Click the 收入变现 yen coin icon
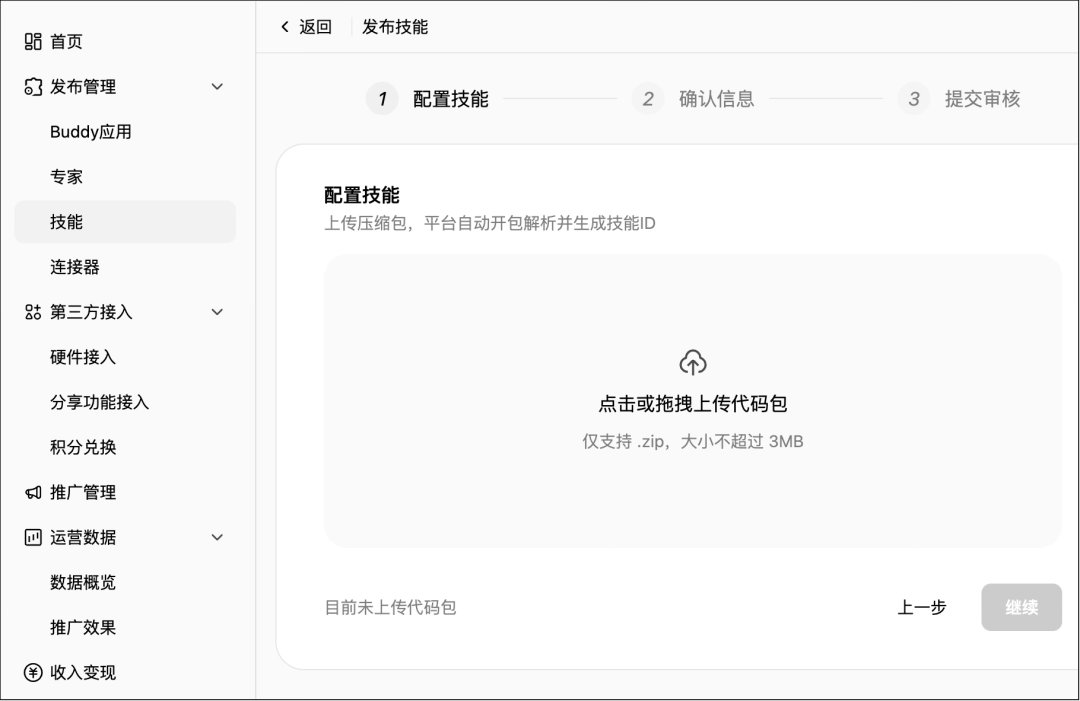 pyautogui.click(x=33, y=672)
